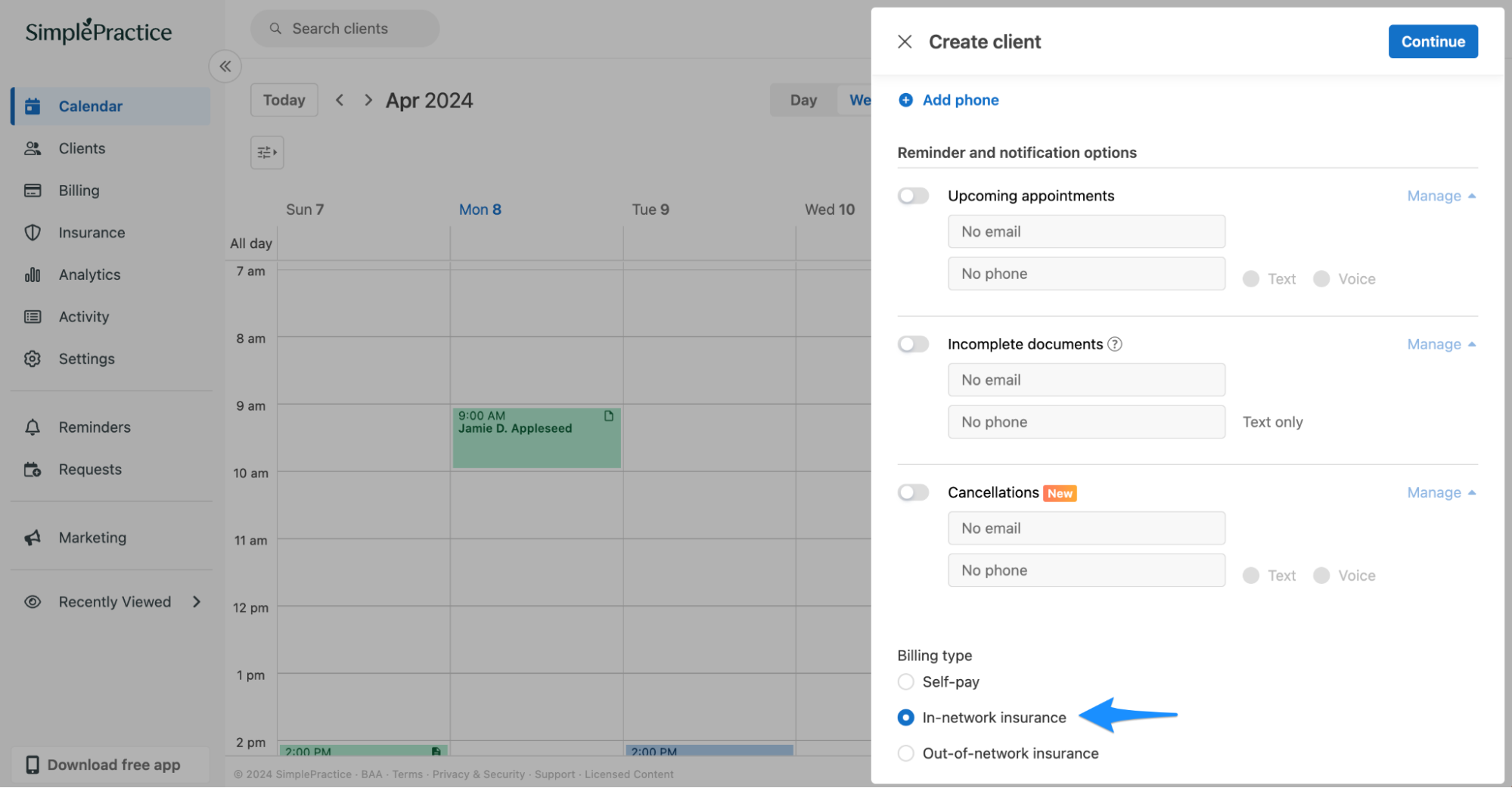Switch to the Day calendar view

803,99
